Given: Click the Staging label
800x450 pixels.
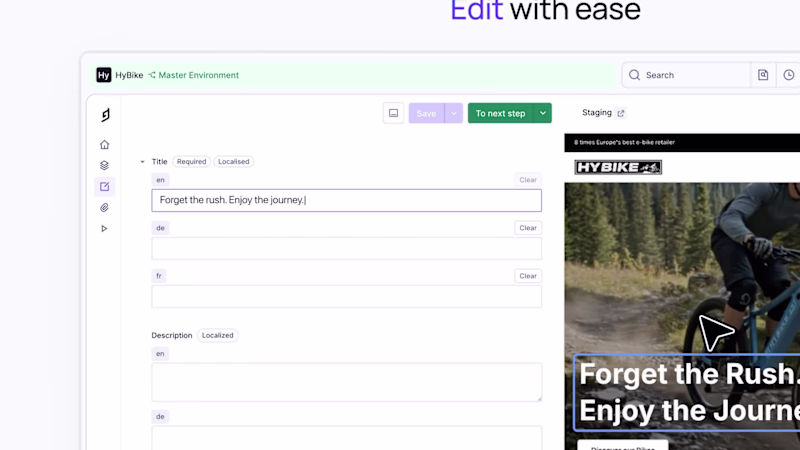Looking at the screenshot, I should click(x=596, y=113).
